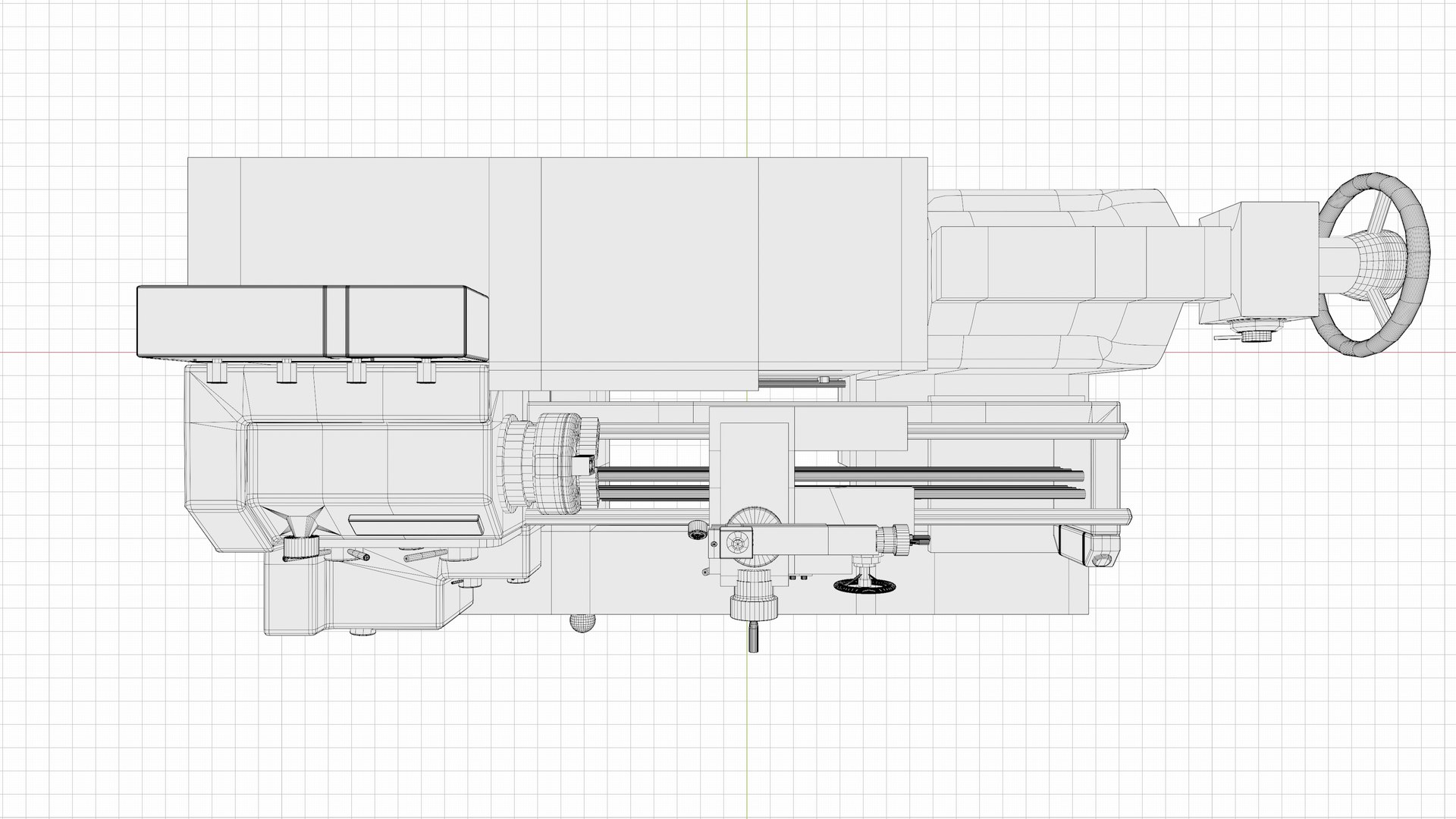Select the dark lead screw rods along the bed
This screenshot has height=819, width=1456.
840,483
